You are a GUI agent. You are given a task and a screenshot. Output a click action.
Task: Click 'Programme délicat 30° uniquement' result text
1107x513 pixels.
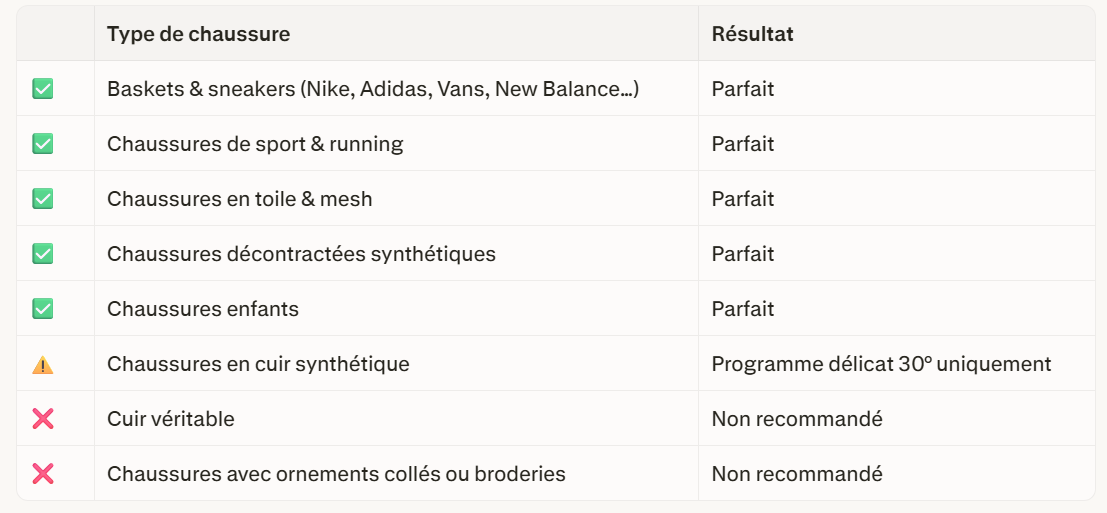click(881, 364)
